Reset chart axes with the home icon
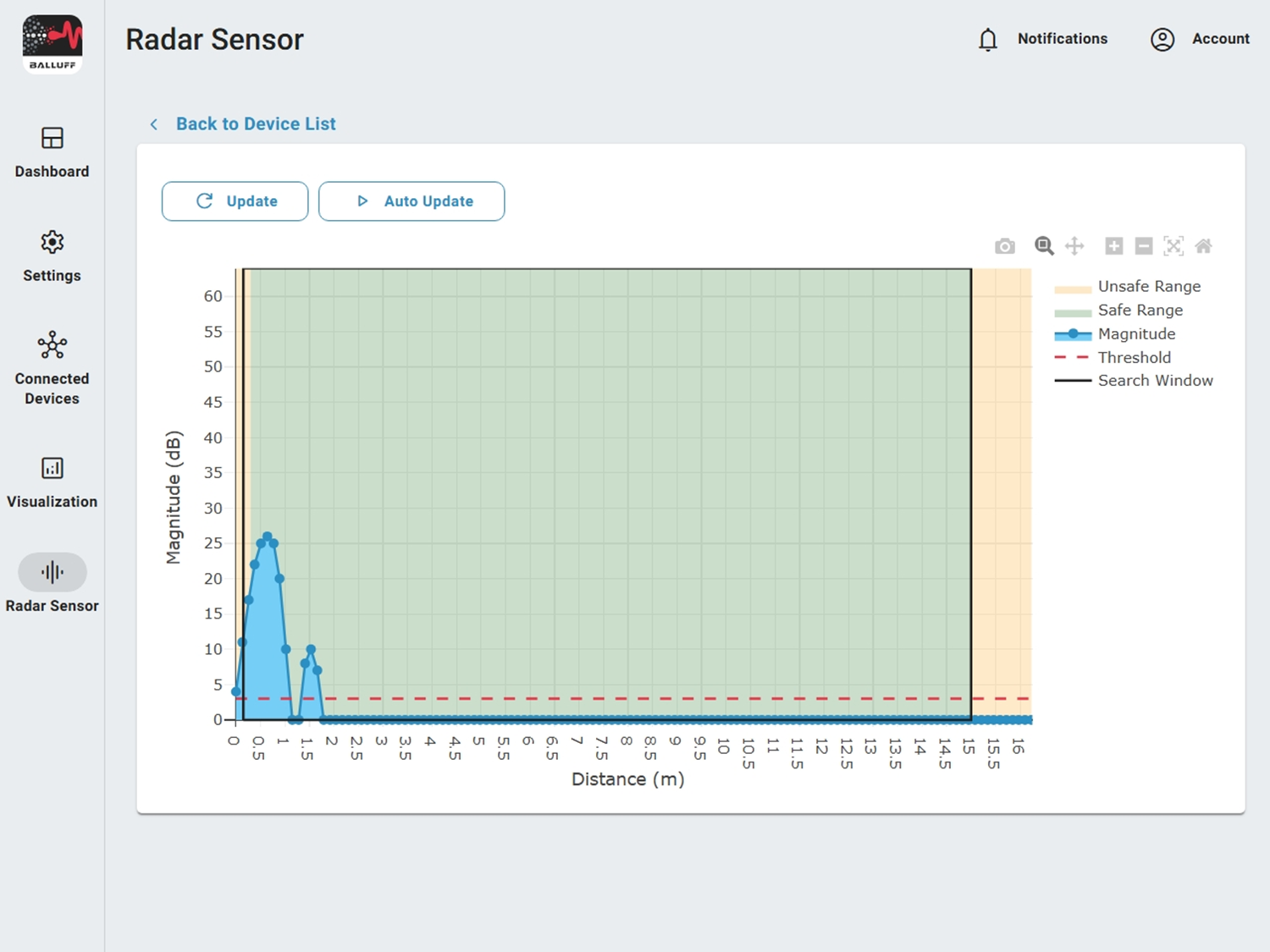This screenshot has height=952, width=1270. [x=1204, y=245]
